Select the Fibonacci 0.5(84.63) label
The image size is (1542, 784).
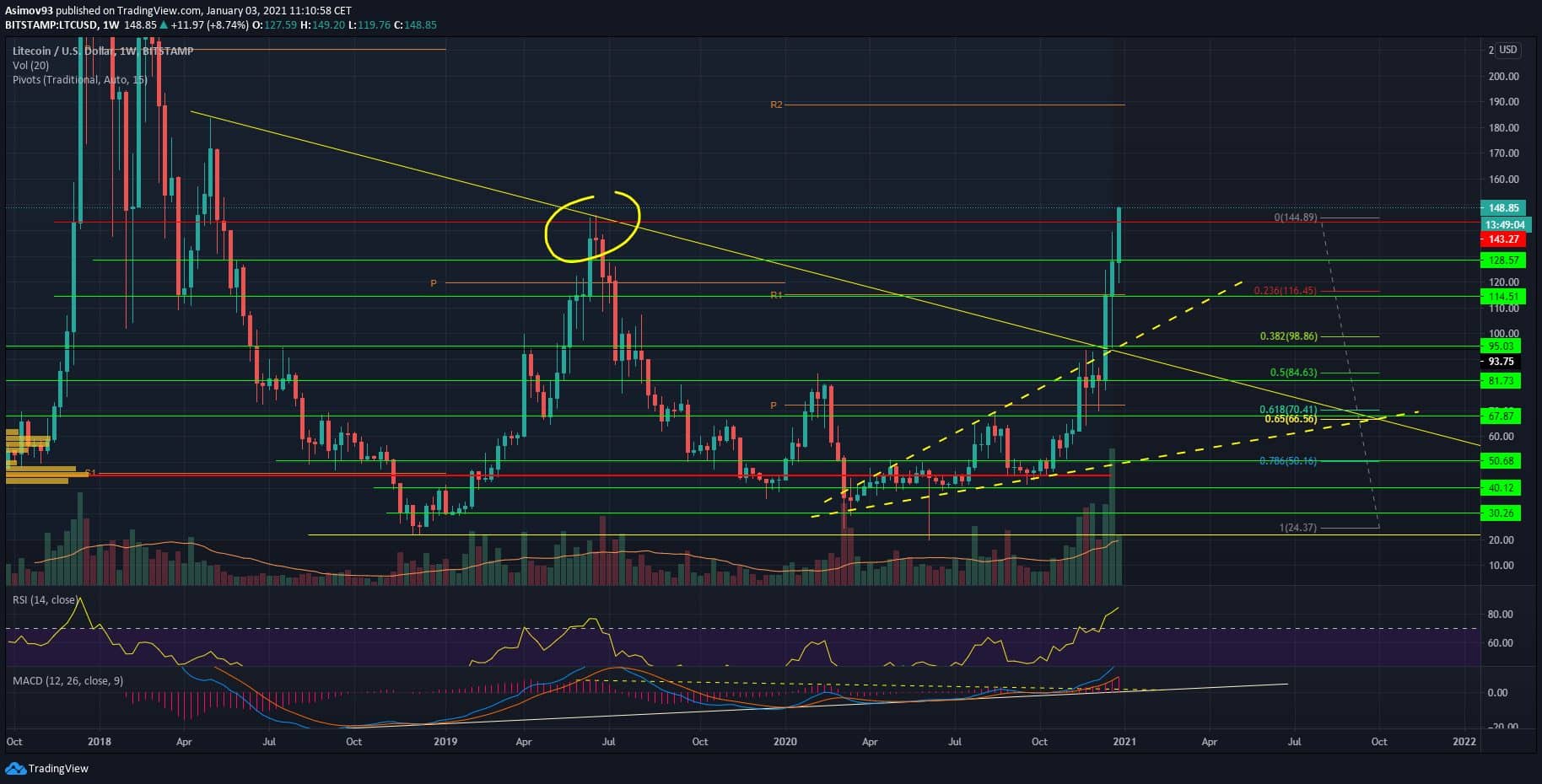(1293, 373)
